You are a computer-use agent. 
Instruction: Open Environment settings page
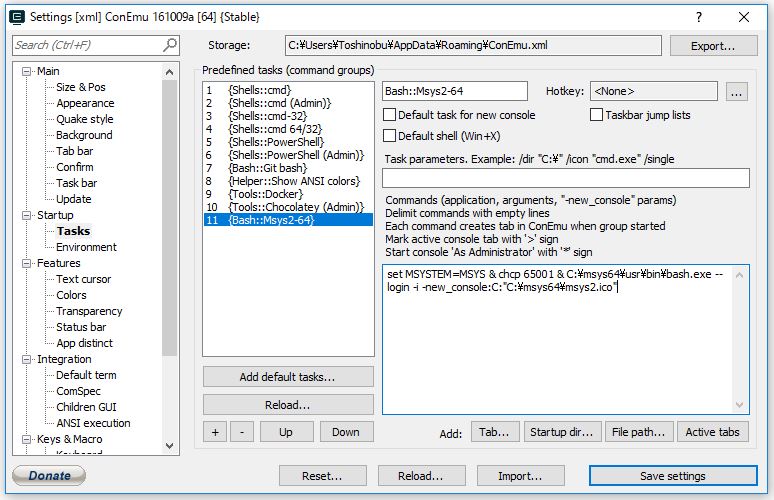[x=86, y=247]
